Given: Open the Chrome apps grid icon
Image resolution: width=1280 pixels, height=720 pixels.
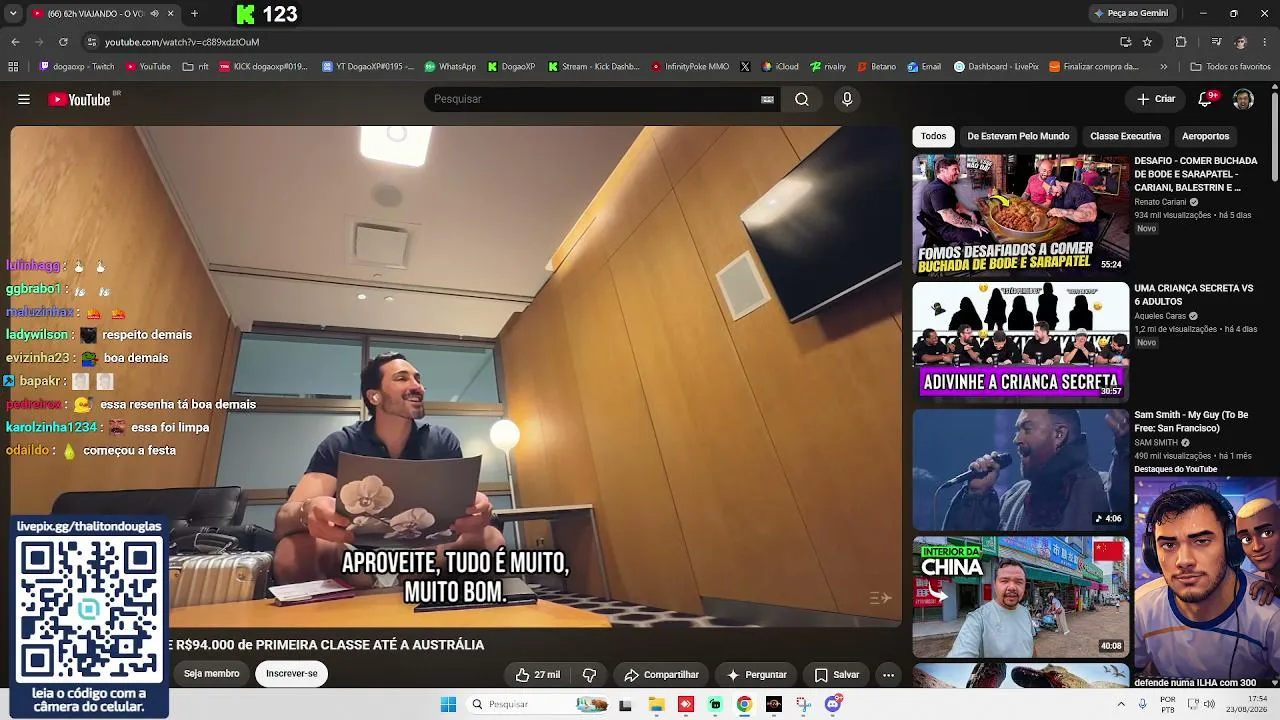Looking at the screenshot, I should tap(13, 67).
